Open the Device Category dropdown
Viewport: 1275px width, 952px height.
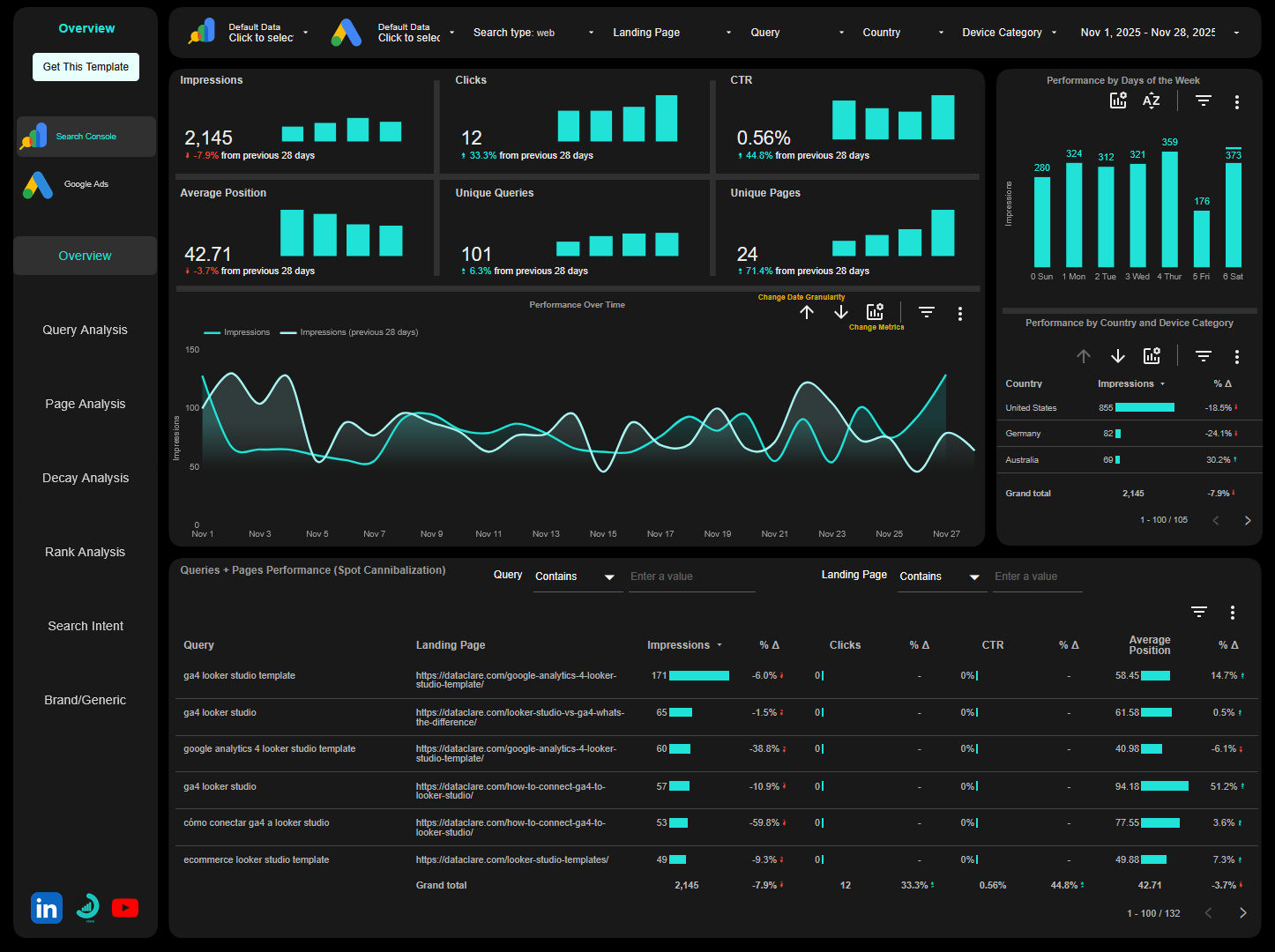[x=1005, y=32]
